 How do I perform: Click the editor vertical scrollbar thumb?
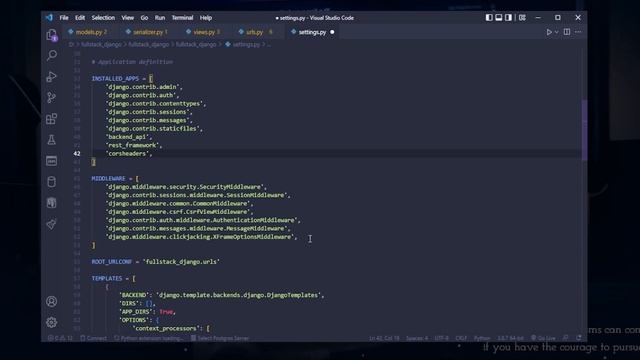point(584,130)
